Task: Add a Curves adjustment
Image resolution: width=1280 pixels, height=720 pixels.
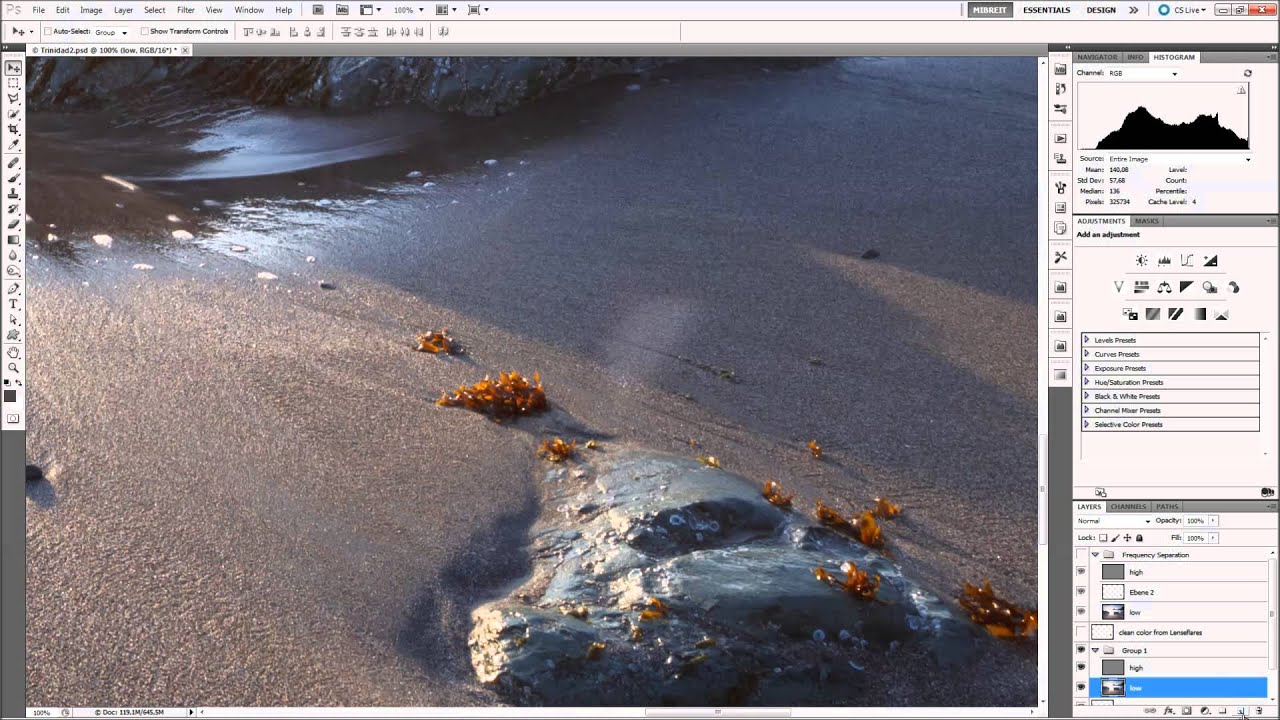Action: pyautogui.click(x=1187, y=261)
